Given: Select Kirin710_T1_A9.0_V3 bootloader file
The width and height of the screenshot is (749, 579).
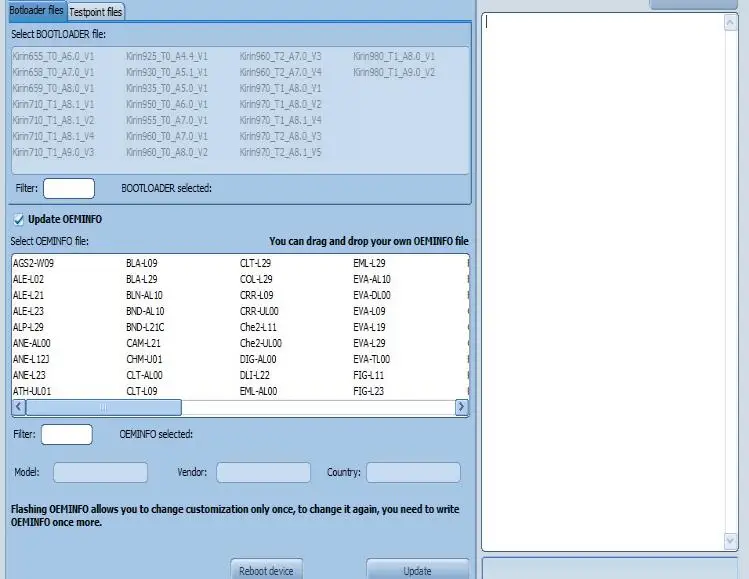Looking at the screenshot, I should pos(54,152).
